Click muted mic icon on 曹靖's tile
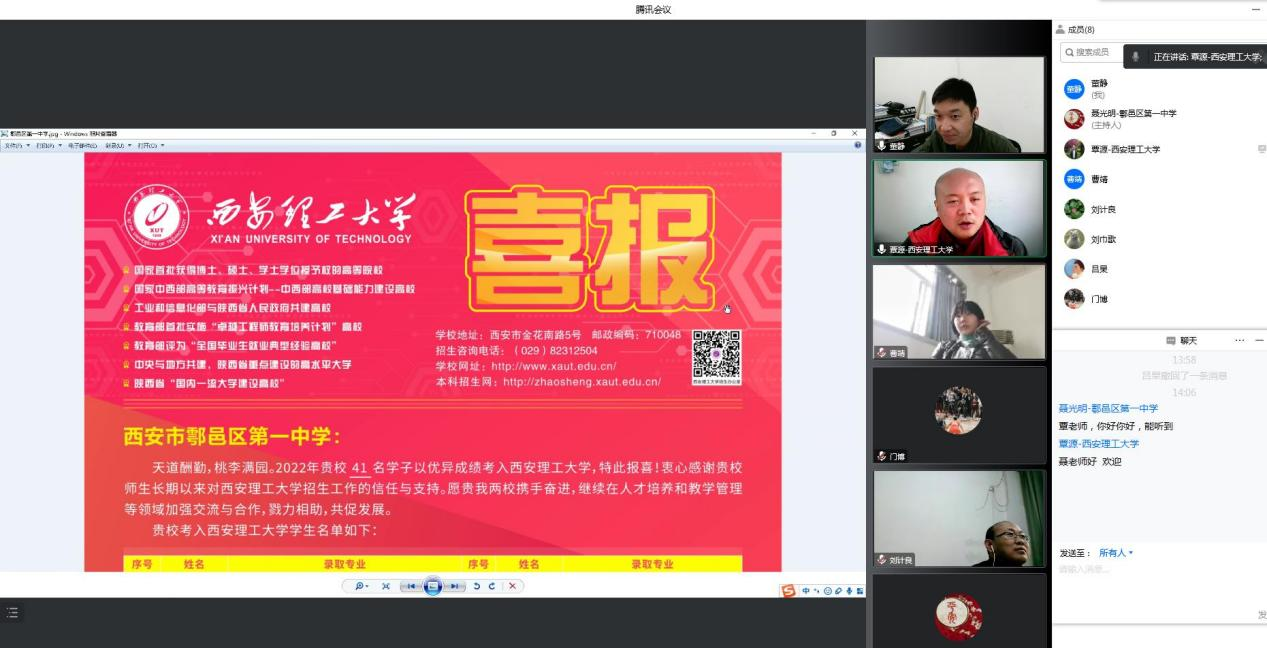Image resolution: width=1267 pixels, height=648 pixels. tap(882, 353)
